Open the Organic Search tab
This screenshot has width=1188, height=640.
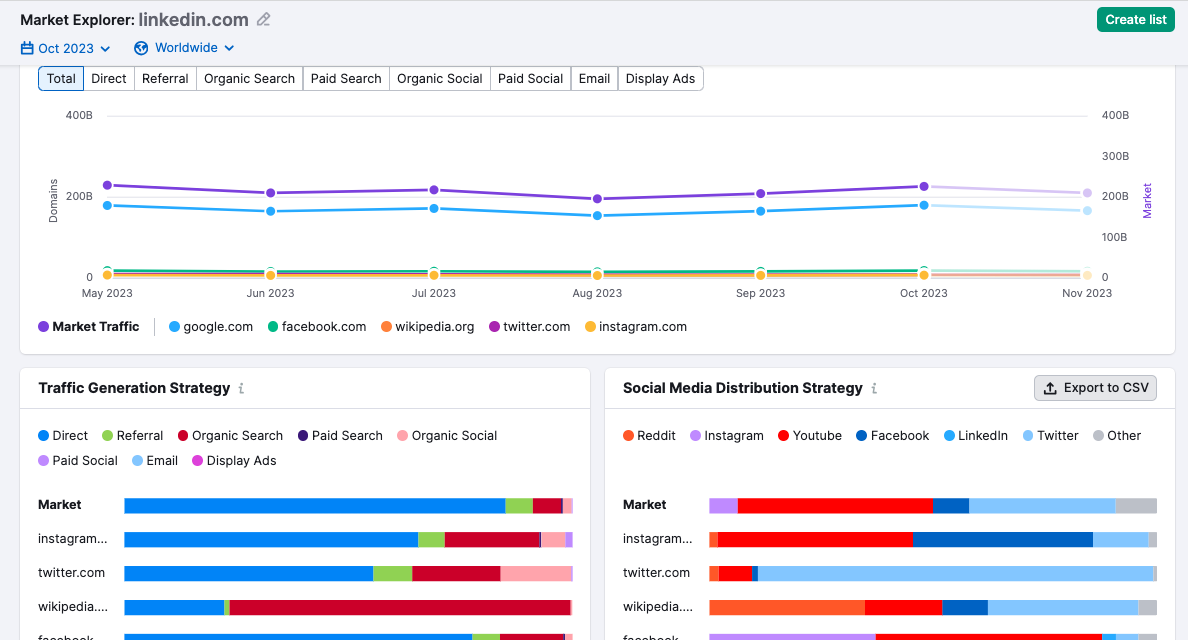point(249,79)
